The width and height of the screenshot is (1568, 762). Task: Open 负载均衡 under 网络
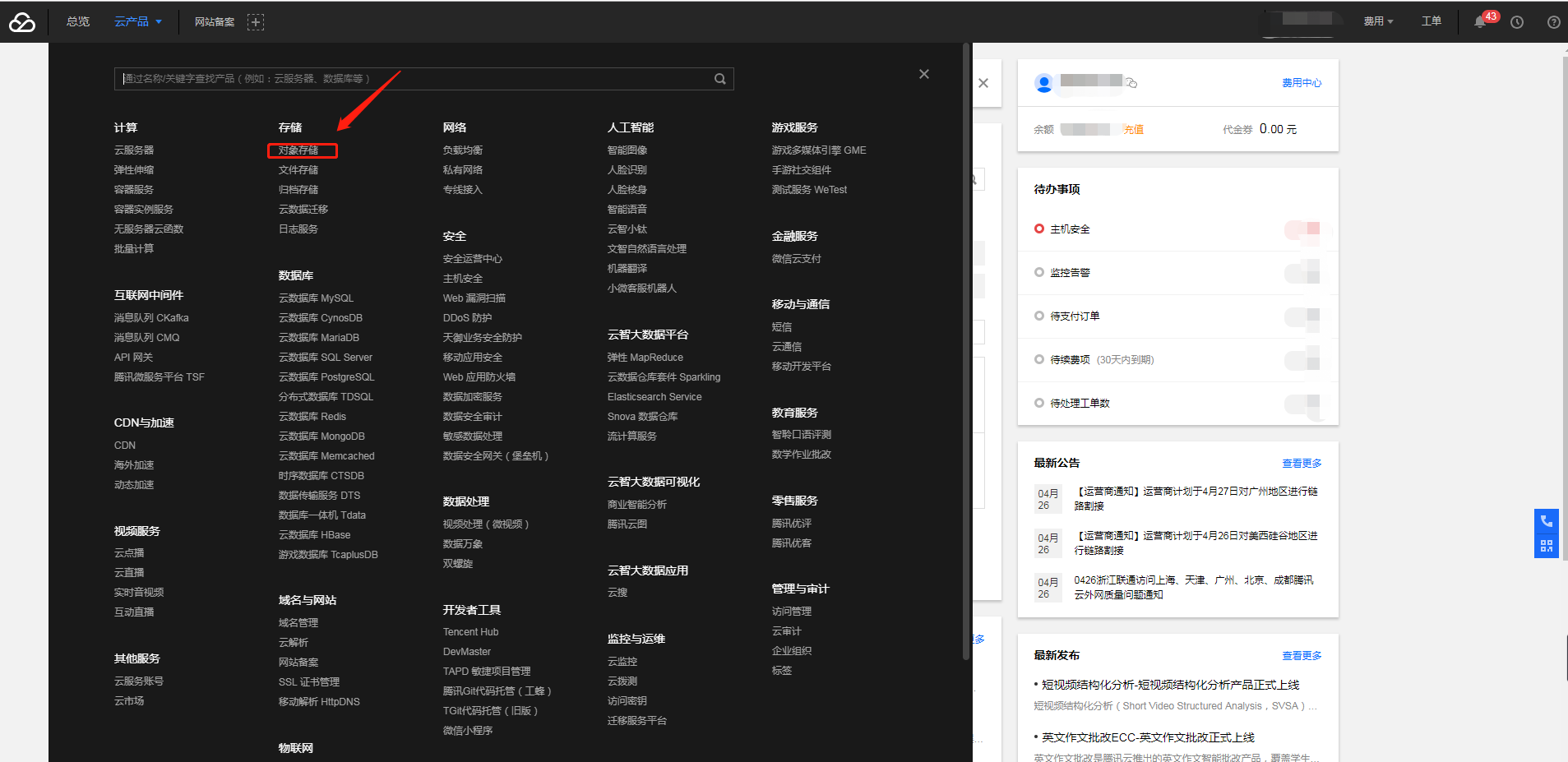463,150
